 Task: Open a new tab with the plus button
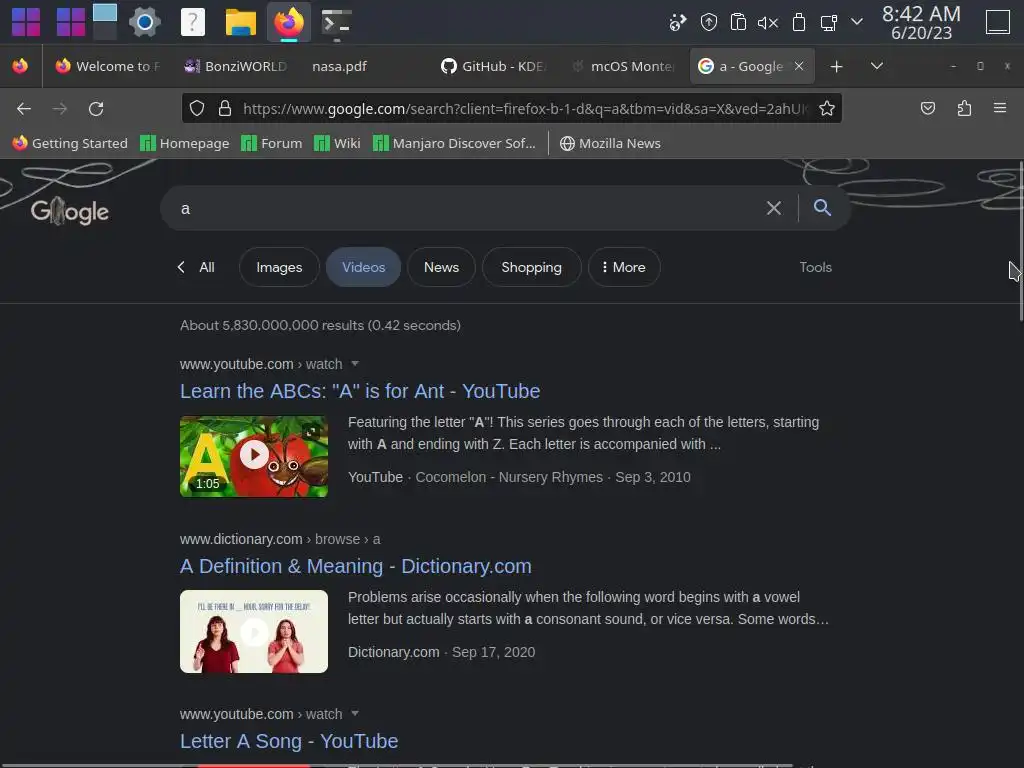[837, 66]
